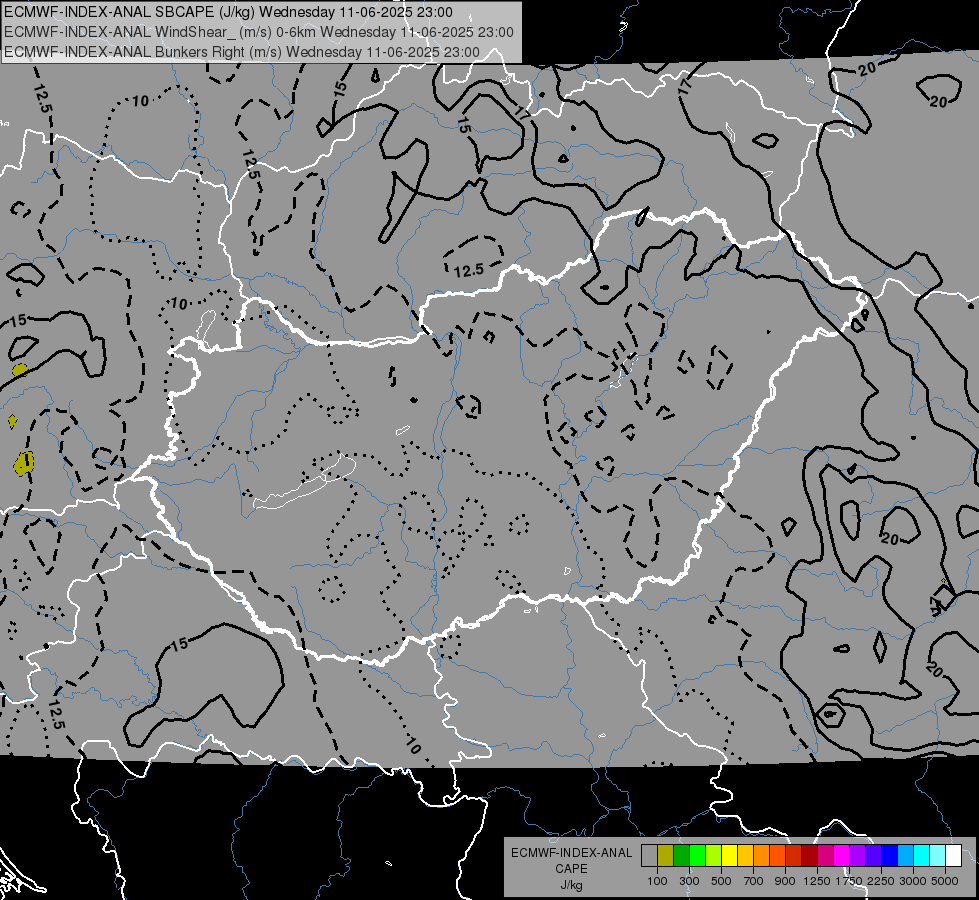Click the 12.5 label inside closed dashed oval
Viewport: 979px width, 900px height.
point(469,270)
